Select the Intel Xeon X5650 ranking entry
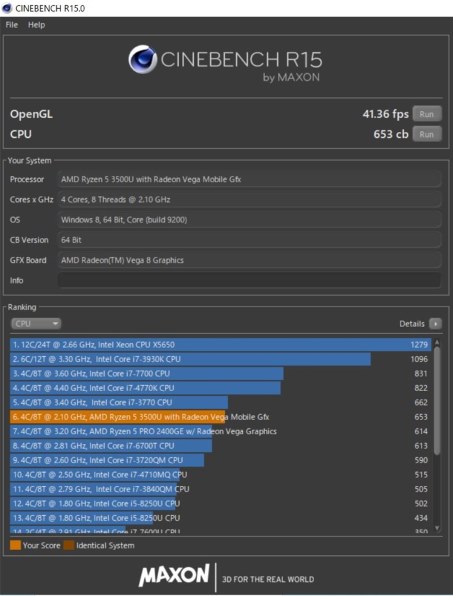The width and height of the screenshot is (453, 596). (x=220, y=345)
